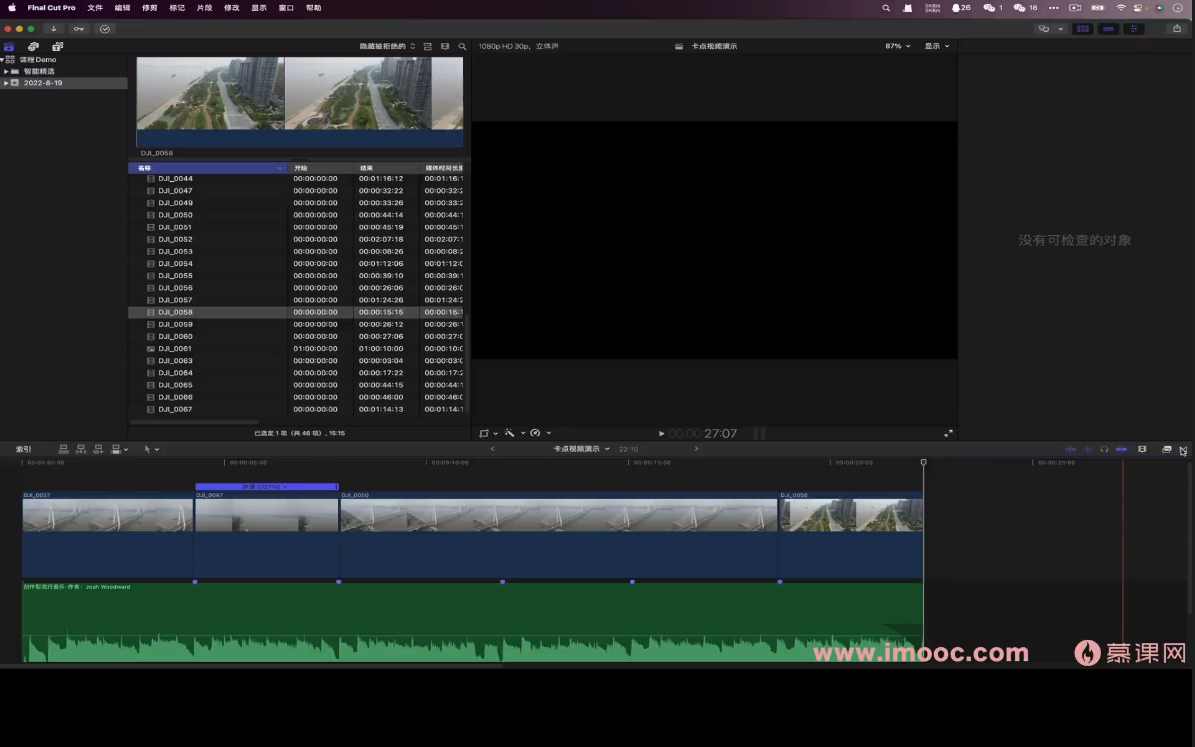Click the append clip to storyline icon
Screen dimensions: 1195x747
98,450
